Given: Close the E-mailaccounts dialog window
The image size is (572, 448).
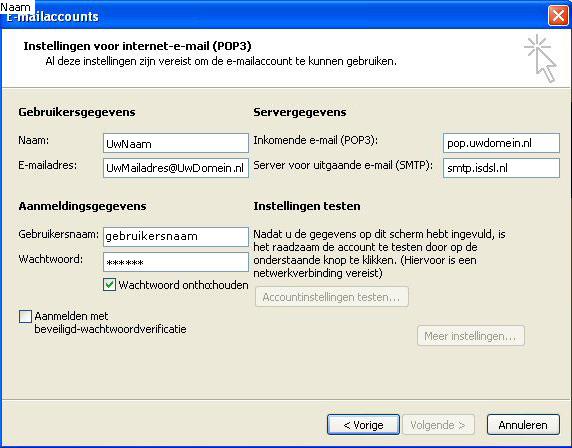Looking at the screenshot, I should (558, 16).
